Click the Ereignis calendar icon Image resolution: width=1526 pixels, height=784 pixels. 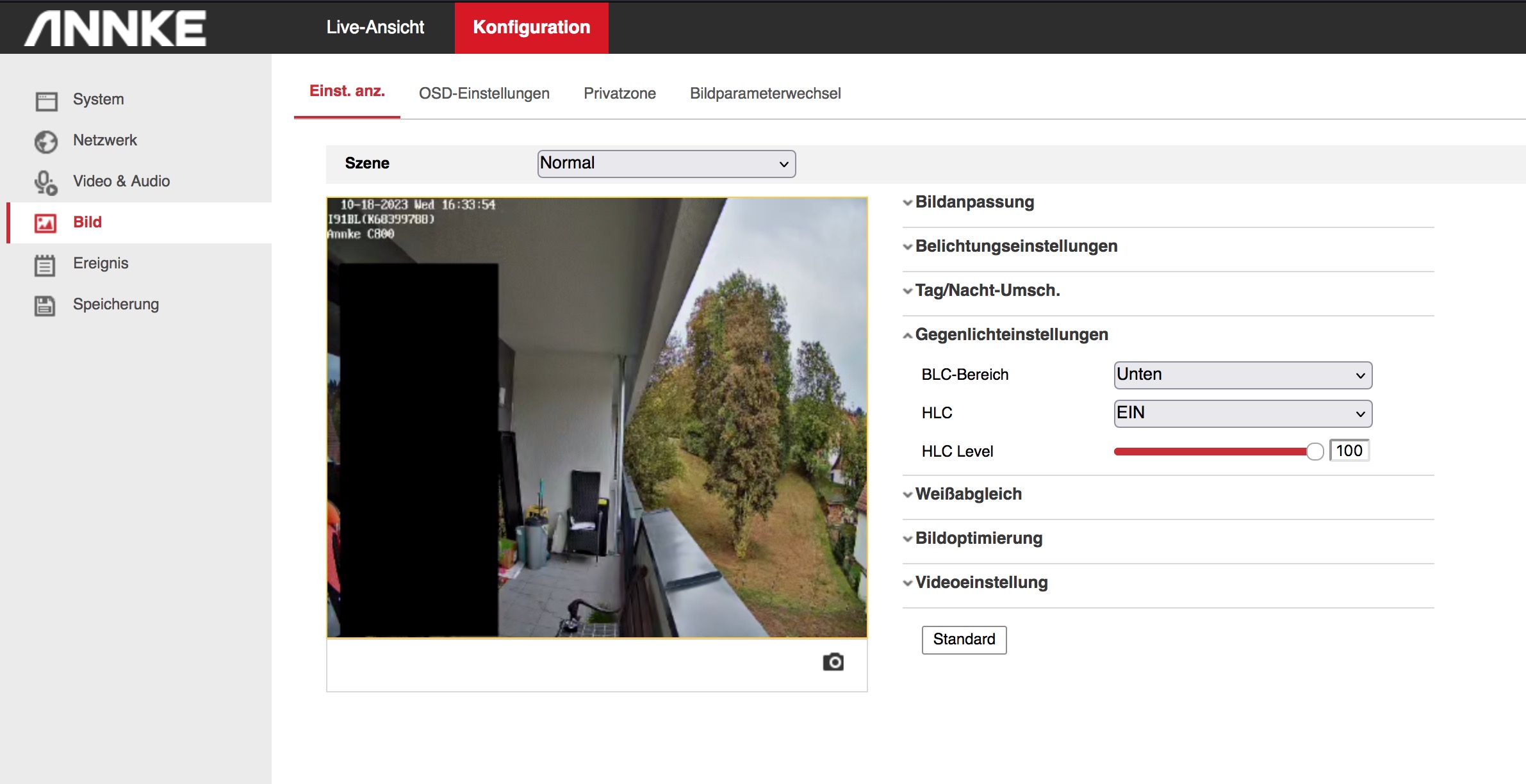tap(45, 265)
